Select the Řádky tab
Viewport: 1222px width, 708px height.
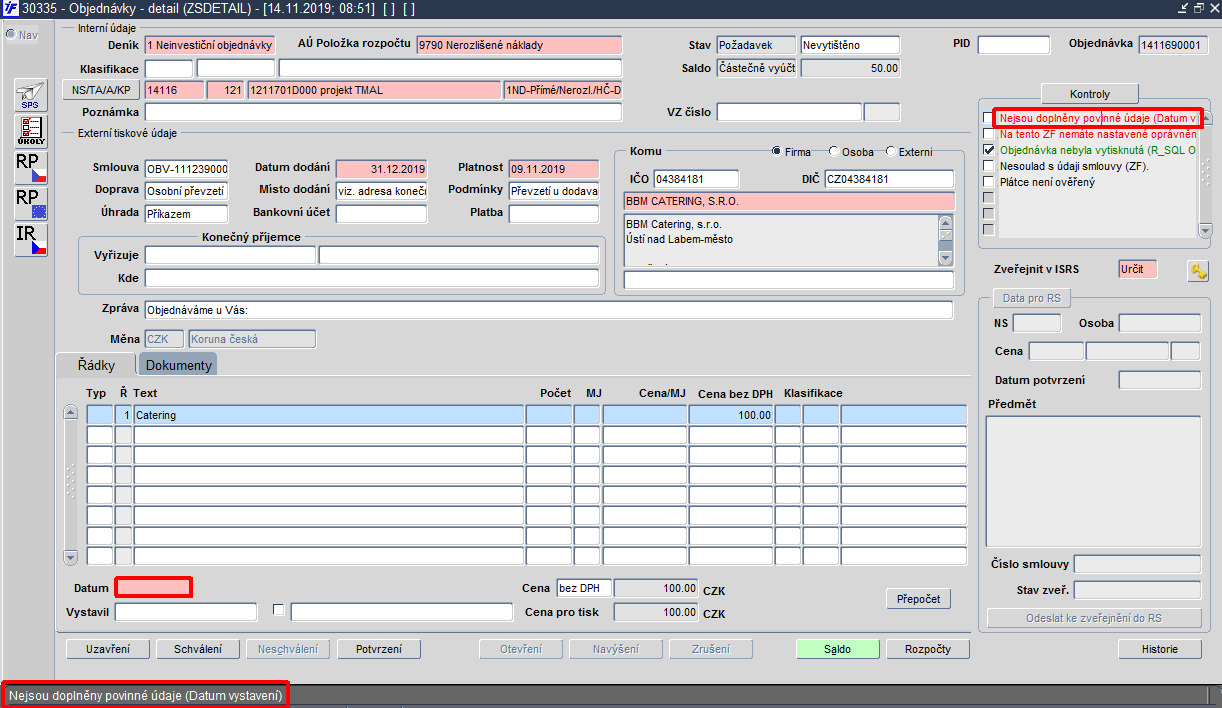point(96,364)
